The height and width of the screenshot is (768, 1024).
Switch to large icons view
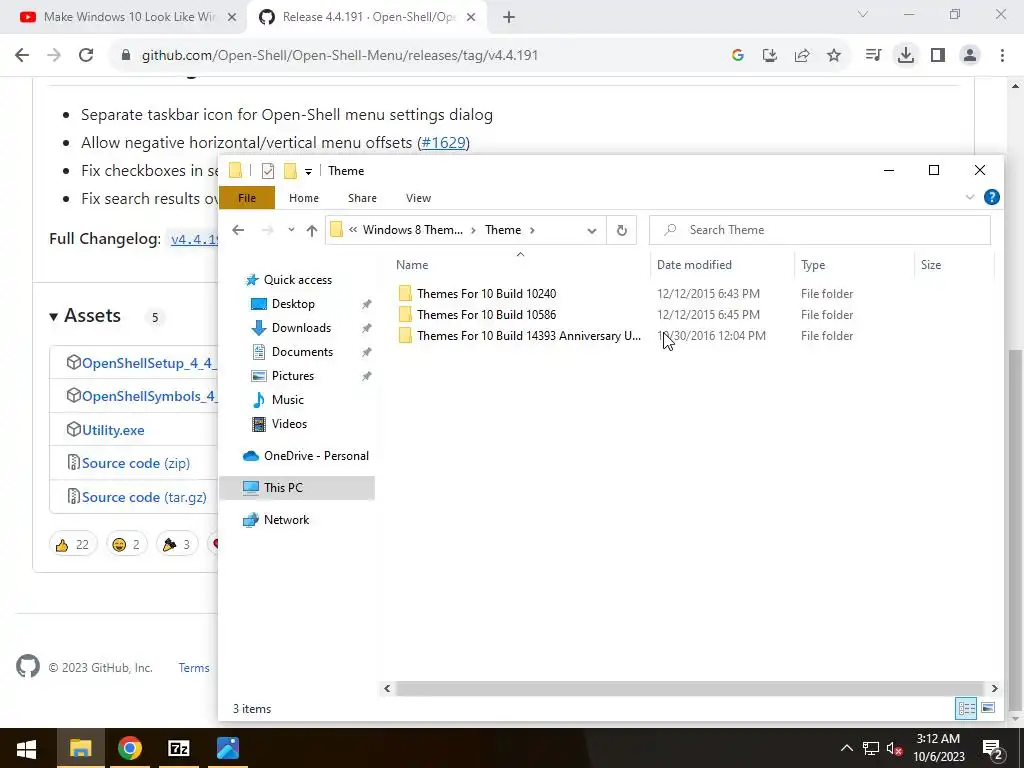coord(988,709)
